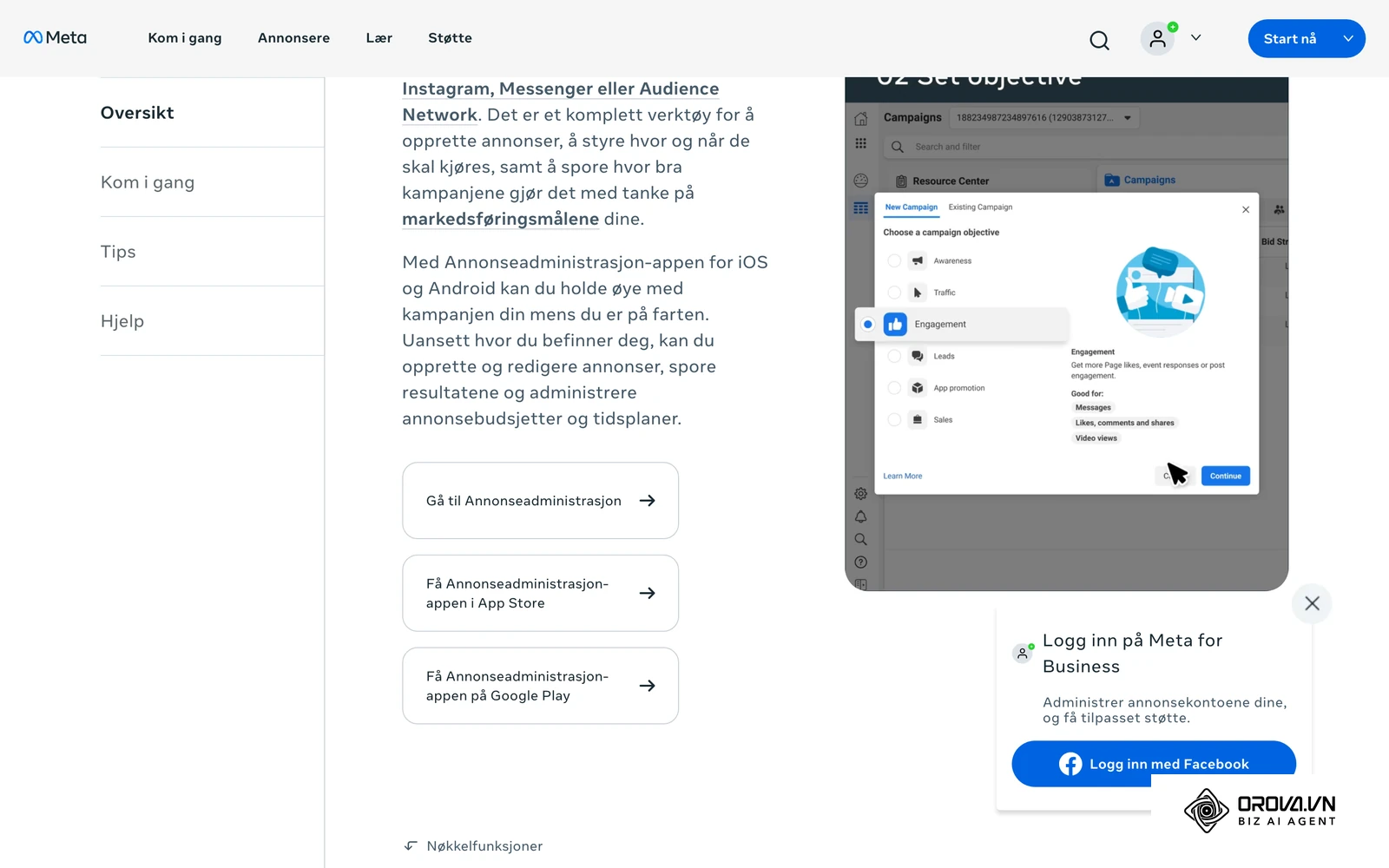Click Få Annonseadministrasjon-appen i App Store

pyautogui.click(x=540, y=594)
